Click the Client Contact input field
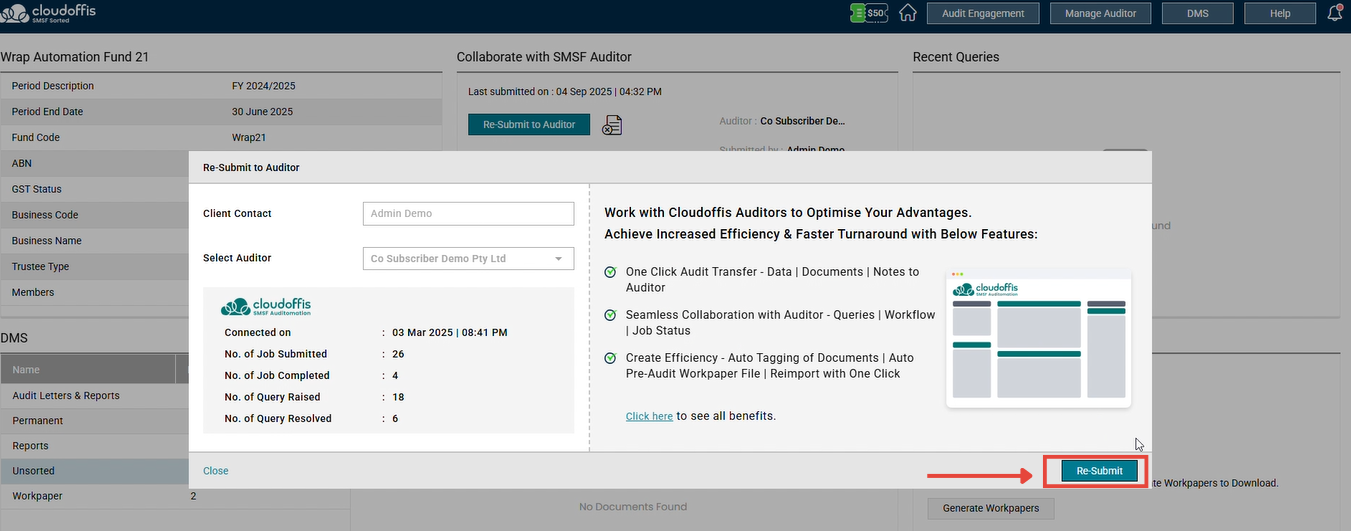Image resolution: width=1351 pixels, height=531 pixels. [x=468, y=213]
